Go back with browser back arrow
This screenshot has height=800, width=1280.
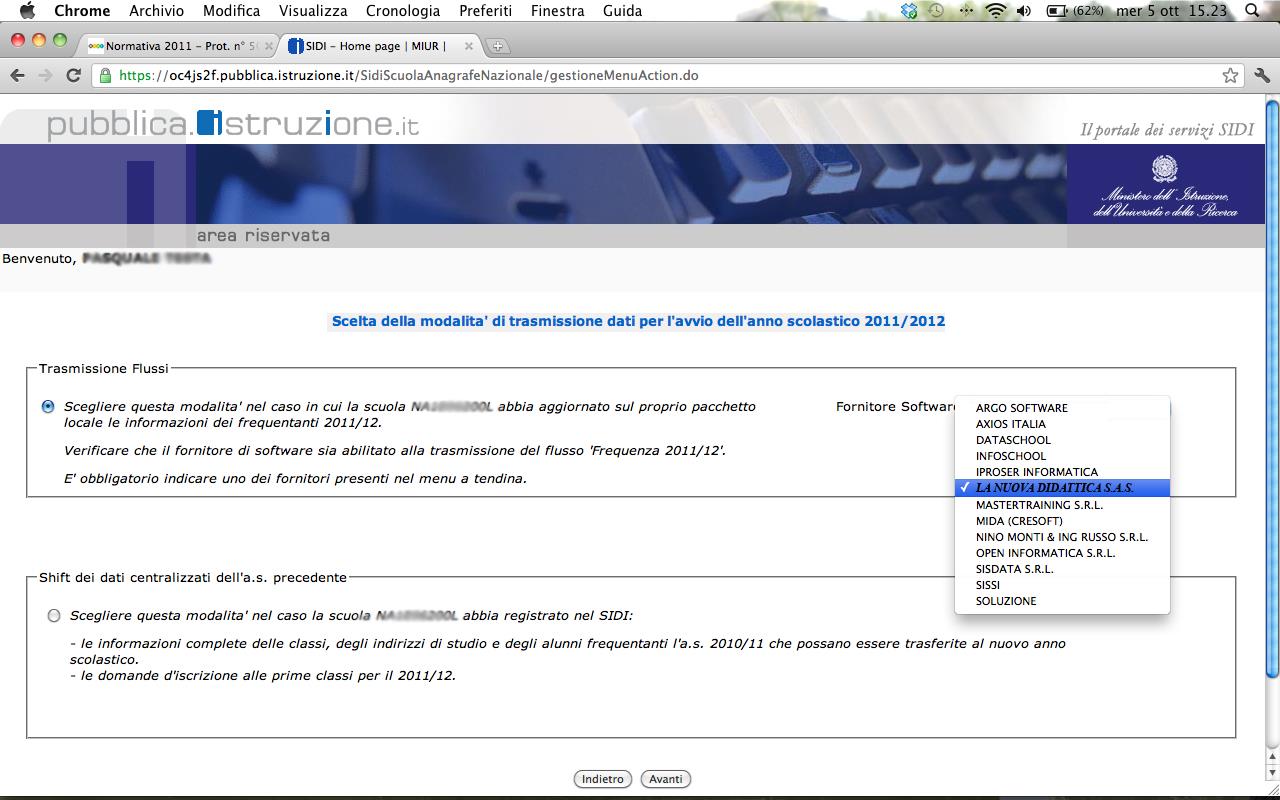pos(17,75)
